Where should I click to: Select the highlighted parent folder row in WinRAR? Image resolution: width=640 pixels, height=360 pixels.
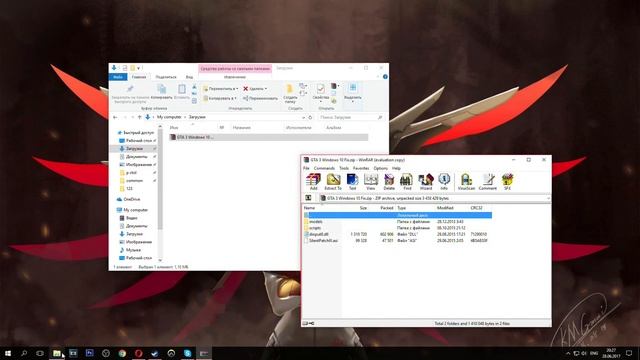coord(398,215)
